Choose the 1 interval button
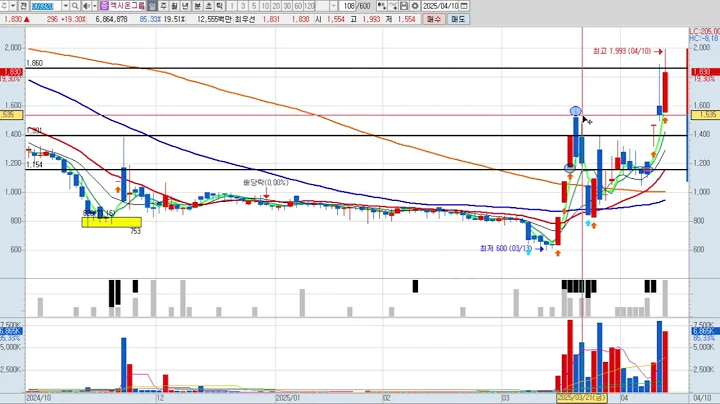Viewport: 720px width, 404px height. tap(232, 6)
